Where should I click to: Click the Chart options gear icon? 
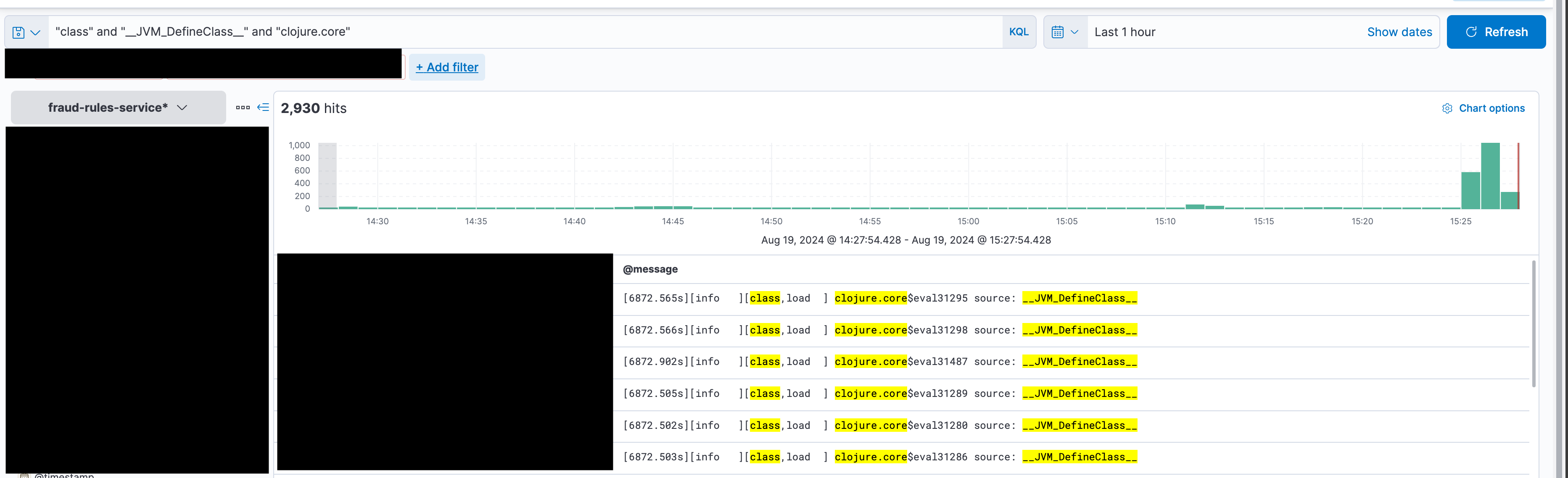1447,108
